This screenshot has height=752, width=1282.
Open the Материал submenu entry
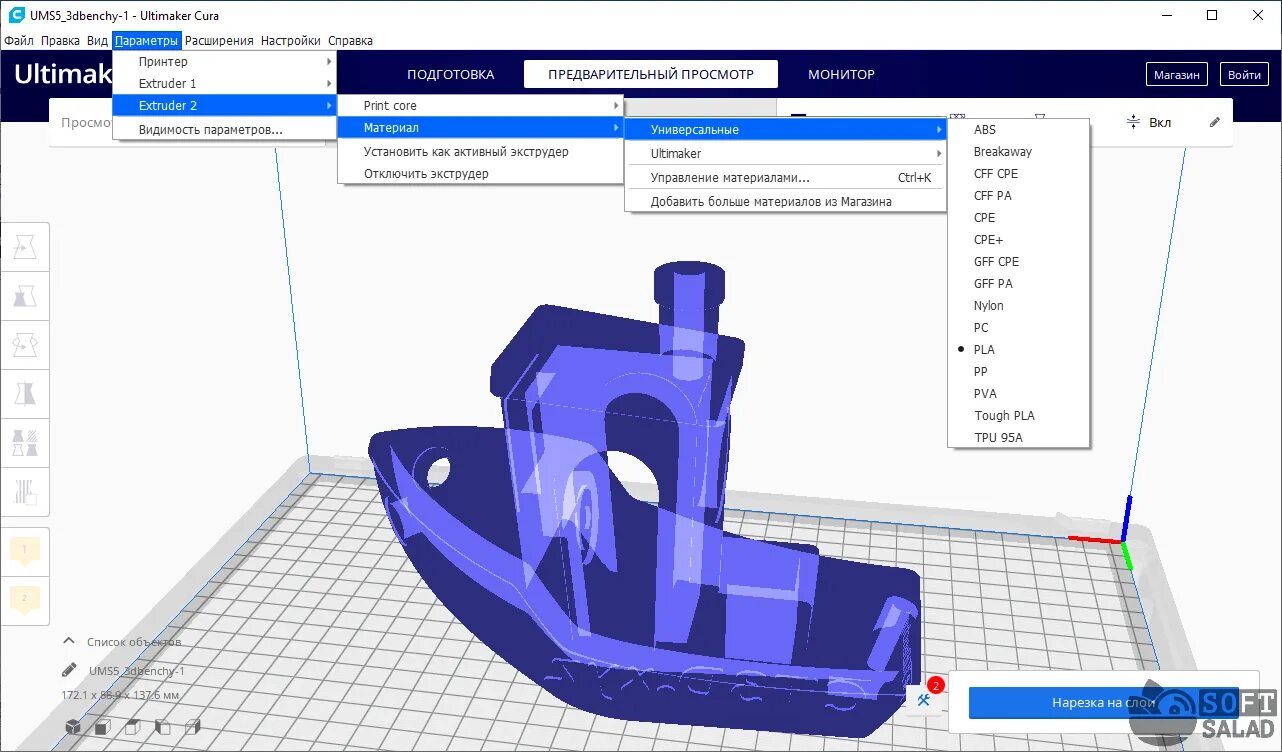coord(480,128)
